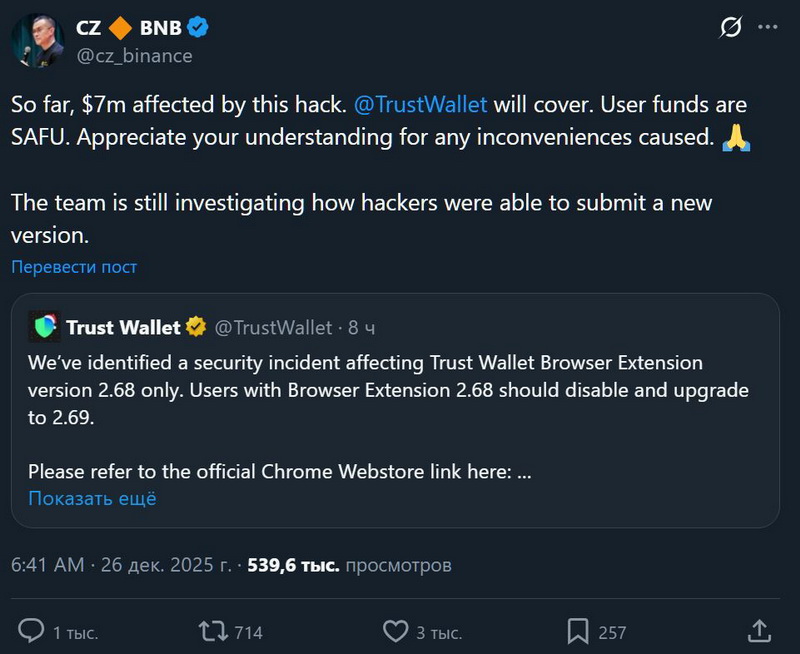
Task: Open the share post icon
Action: [x=759, y=631]
